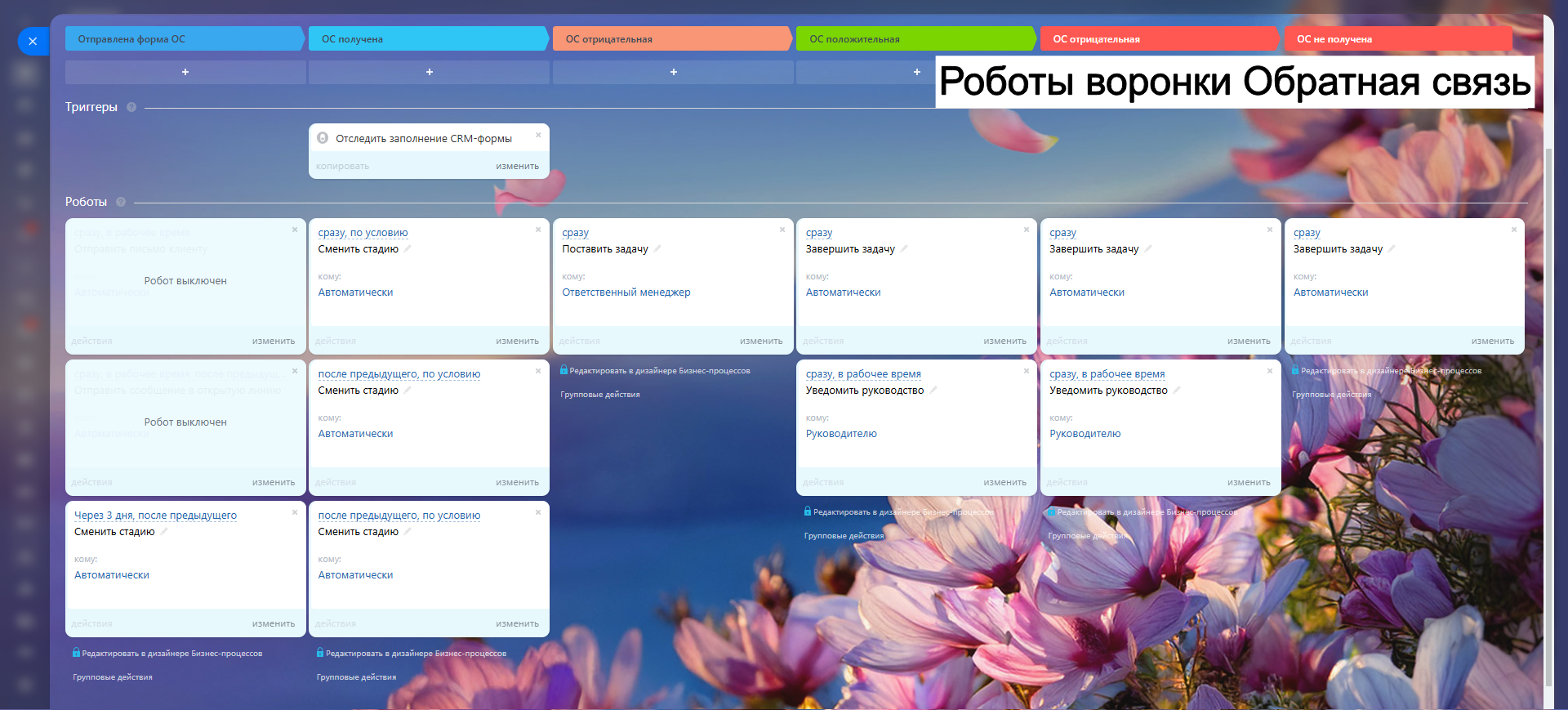Click изменить on the CRM-form trigger
This screenshot has width=1568, height=710.
517,166
